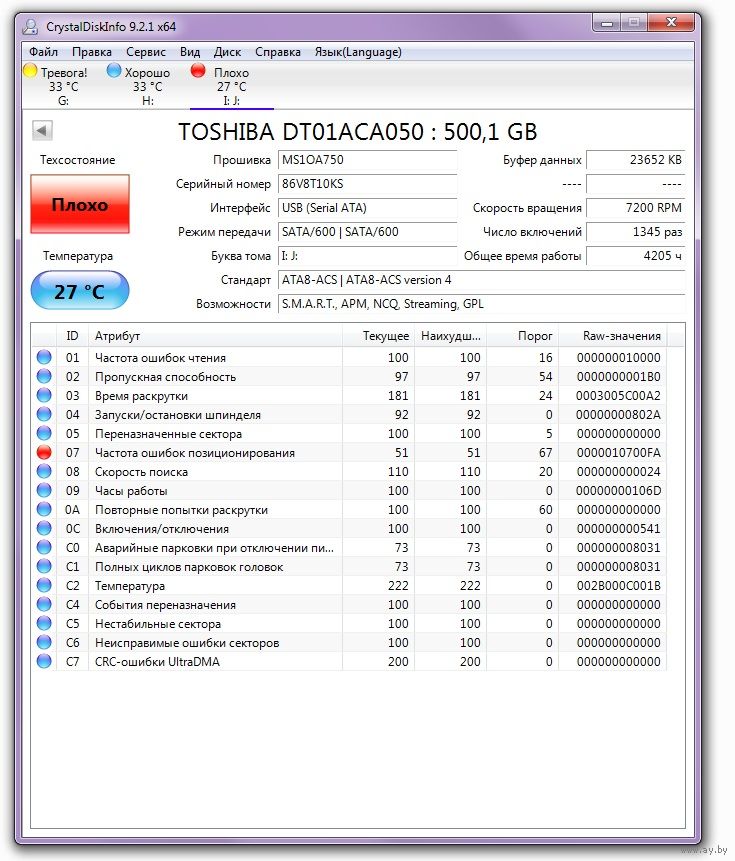Screen dimensions: 735x861
Task: Open the Диск menu
Action: (x=227, y=52)
